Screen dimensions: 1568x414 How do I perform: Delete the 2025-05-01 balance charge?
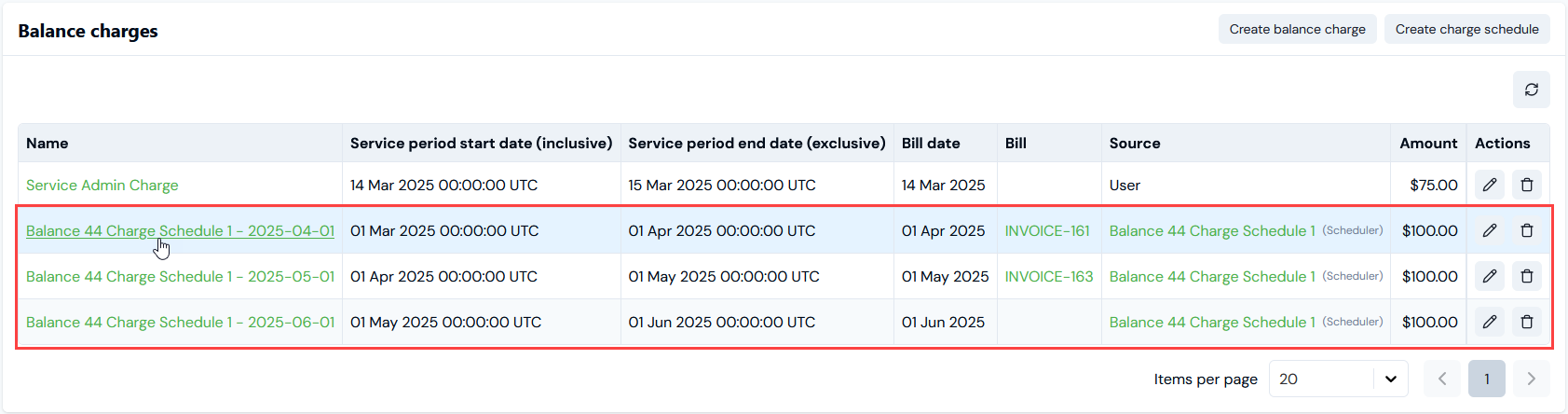coord(1527,276)
